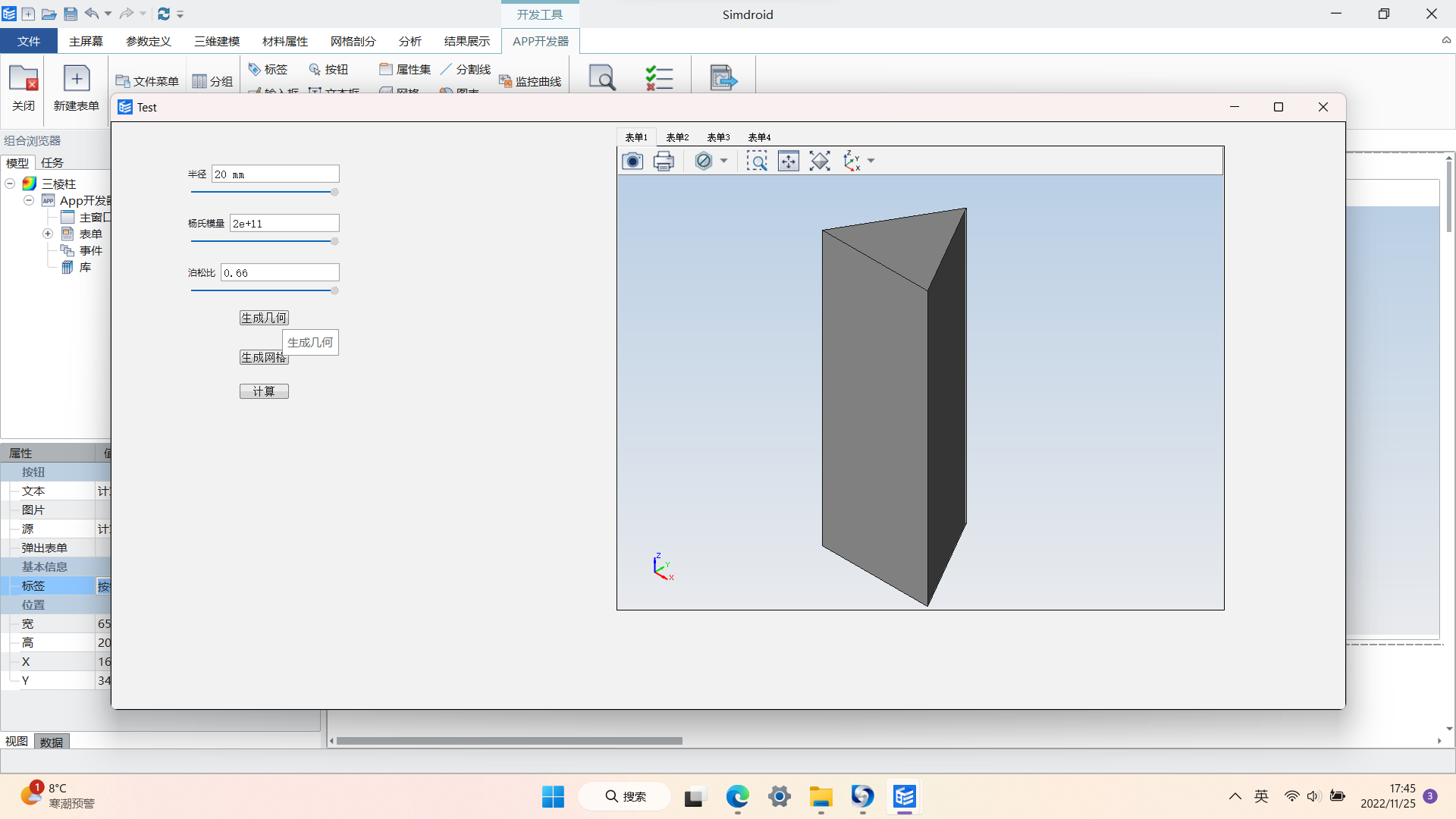Screen dimensions: 1456x819
Task: Select the 弹出表单 property row
Action: coord(56,548)
